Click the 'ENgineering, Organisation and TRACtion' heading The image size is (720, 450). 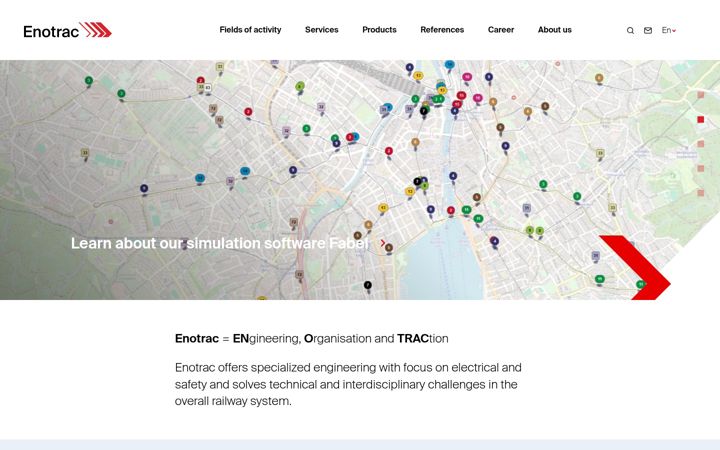312,339
